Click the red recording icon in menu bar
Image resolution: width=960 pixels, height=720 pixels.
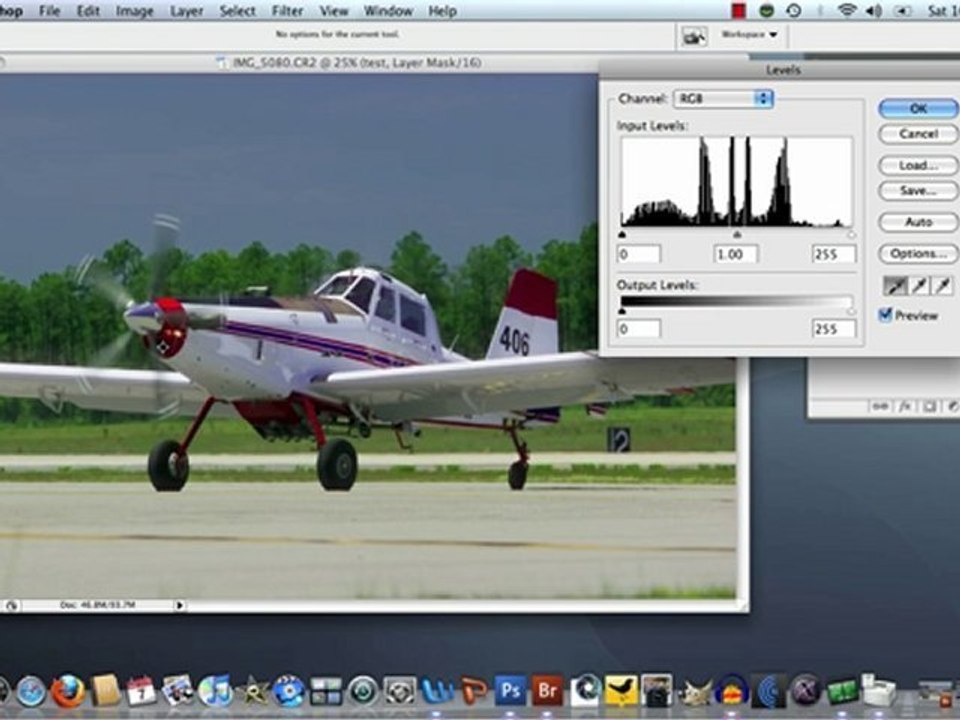coord(739,10)
